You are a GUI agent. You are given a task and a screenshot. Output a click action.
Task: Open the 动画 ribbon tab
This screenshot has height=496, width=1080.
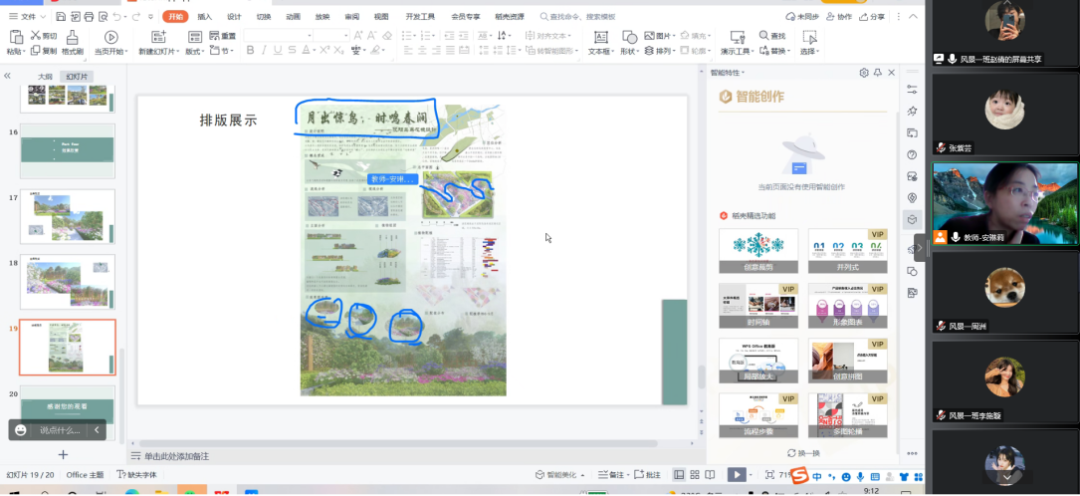pyautogui.click(x=293, y=17)
